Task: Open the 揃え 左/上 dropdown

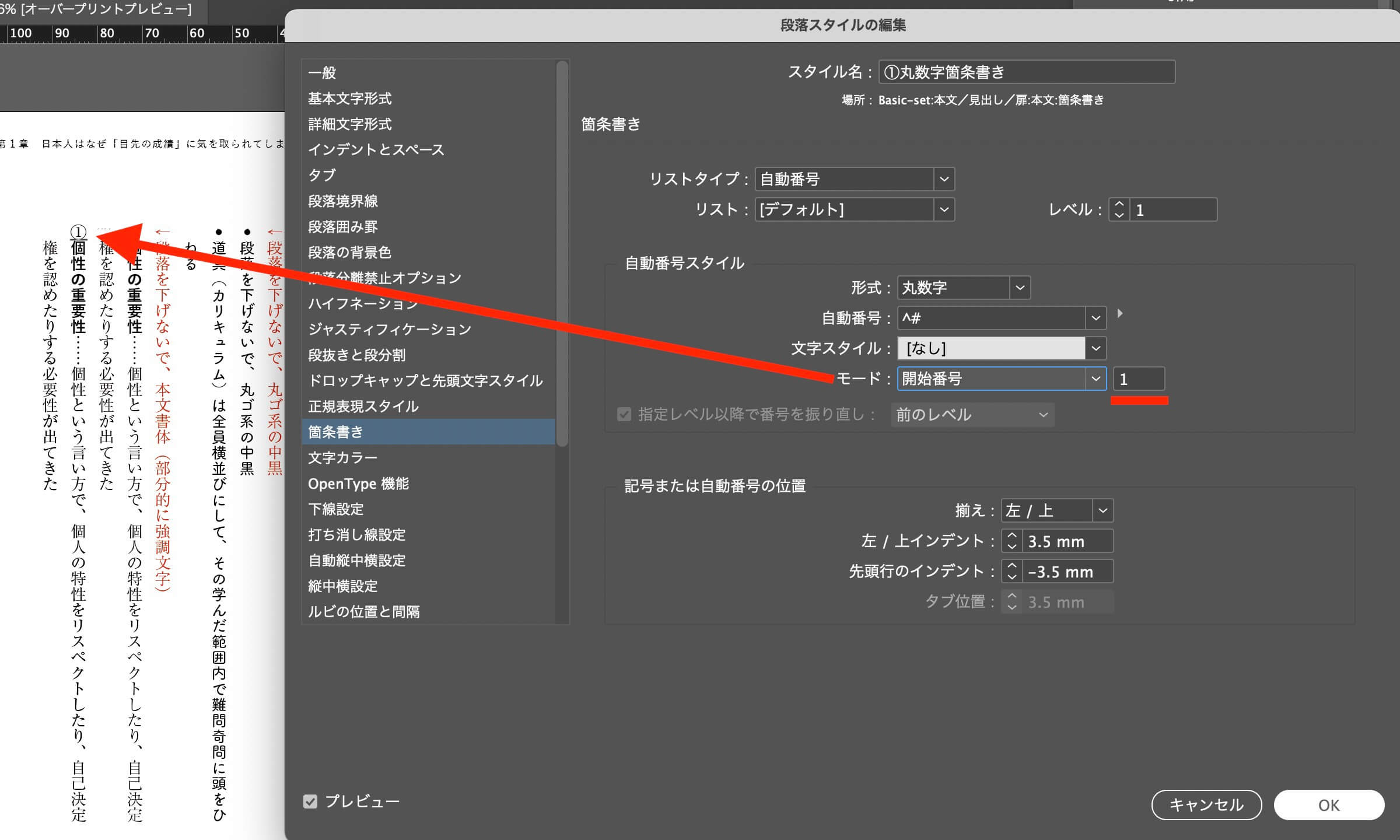Action: pos(1102,510)
